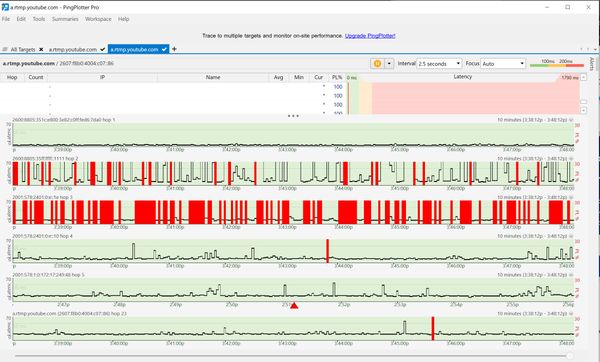
Task: Switch to the inactive a.rtmp.youtube.com tab
Action: pos(73,49)
